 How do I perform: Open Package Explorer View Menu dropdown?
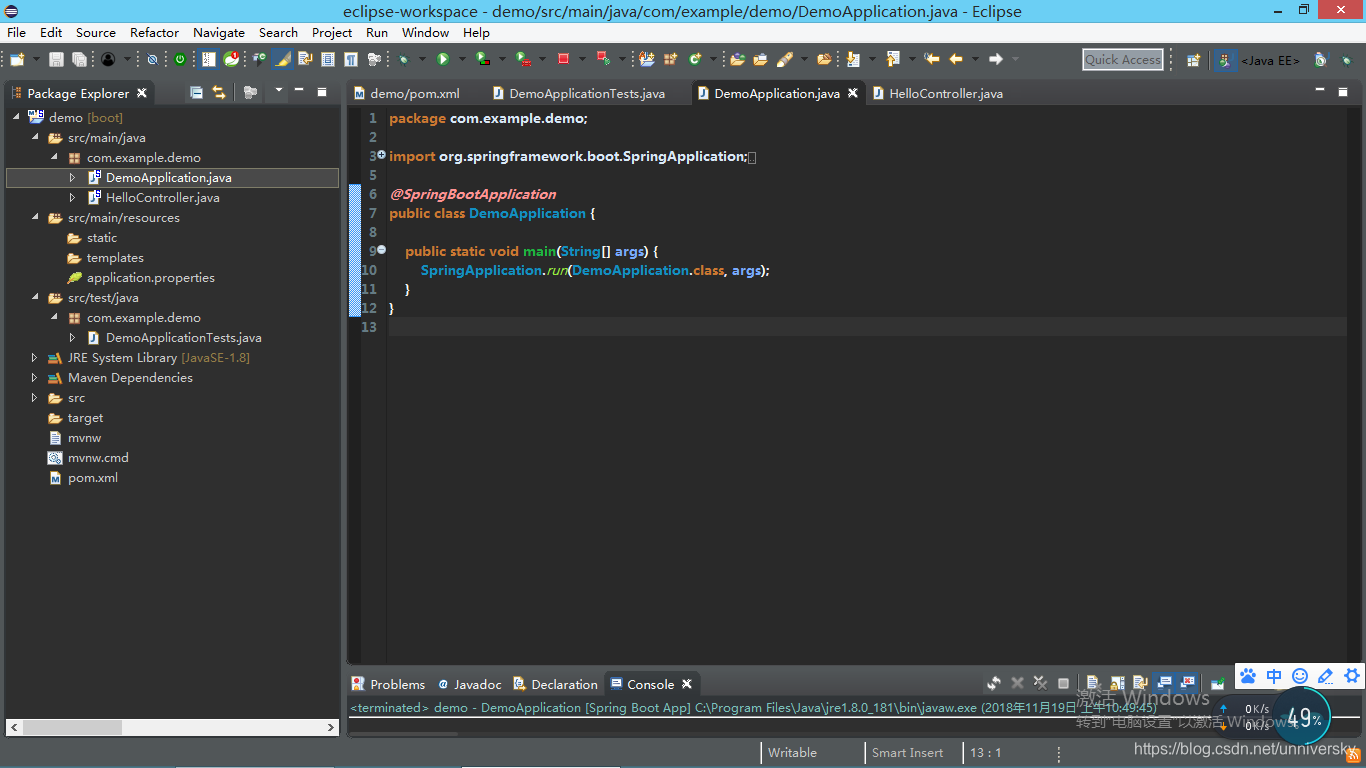coord(279,90)
